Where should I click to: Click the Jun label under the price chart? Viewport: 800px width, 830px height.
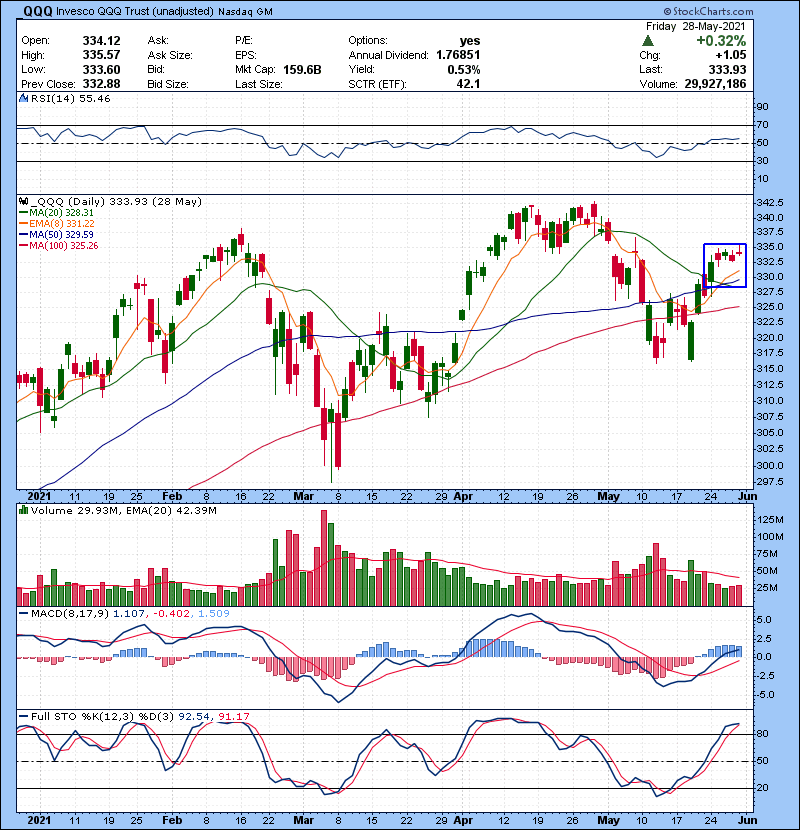pos(747,496)
